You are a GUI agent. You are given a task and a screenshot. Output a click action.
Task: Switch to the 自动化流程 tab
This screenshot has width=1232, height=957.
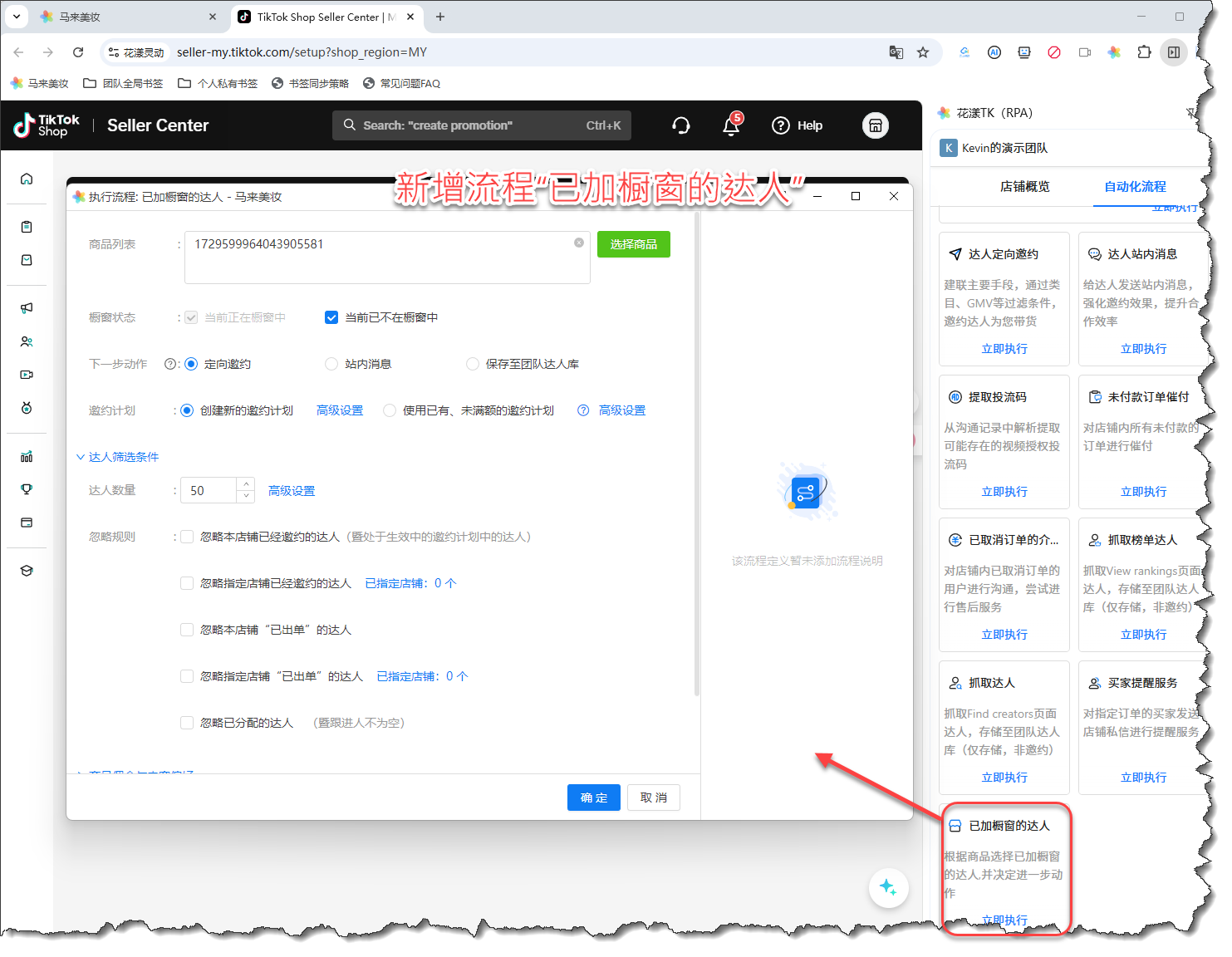[1135, 187]
